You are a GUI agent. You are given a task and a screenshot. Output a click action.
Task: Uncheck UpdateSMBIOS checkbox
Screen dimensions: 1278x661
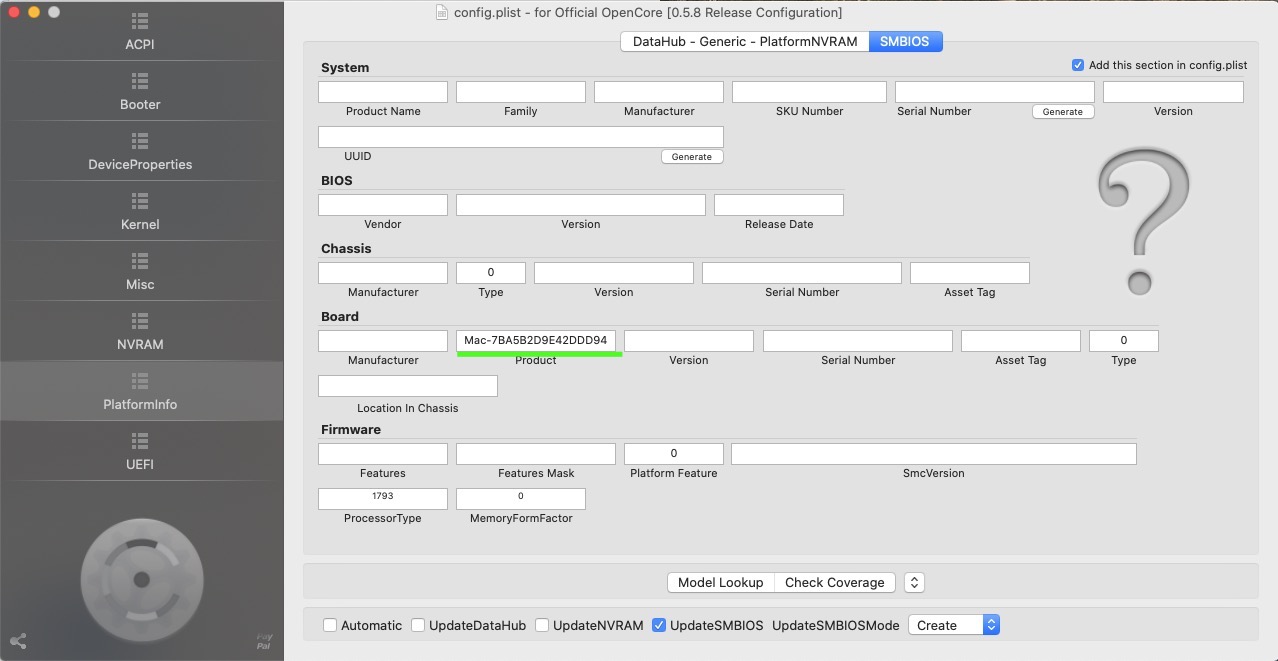coord(659,625)
